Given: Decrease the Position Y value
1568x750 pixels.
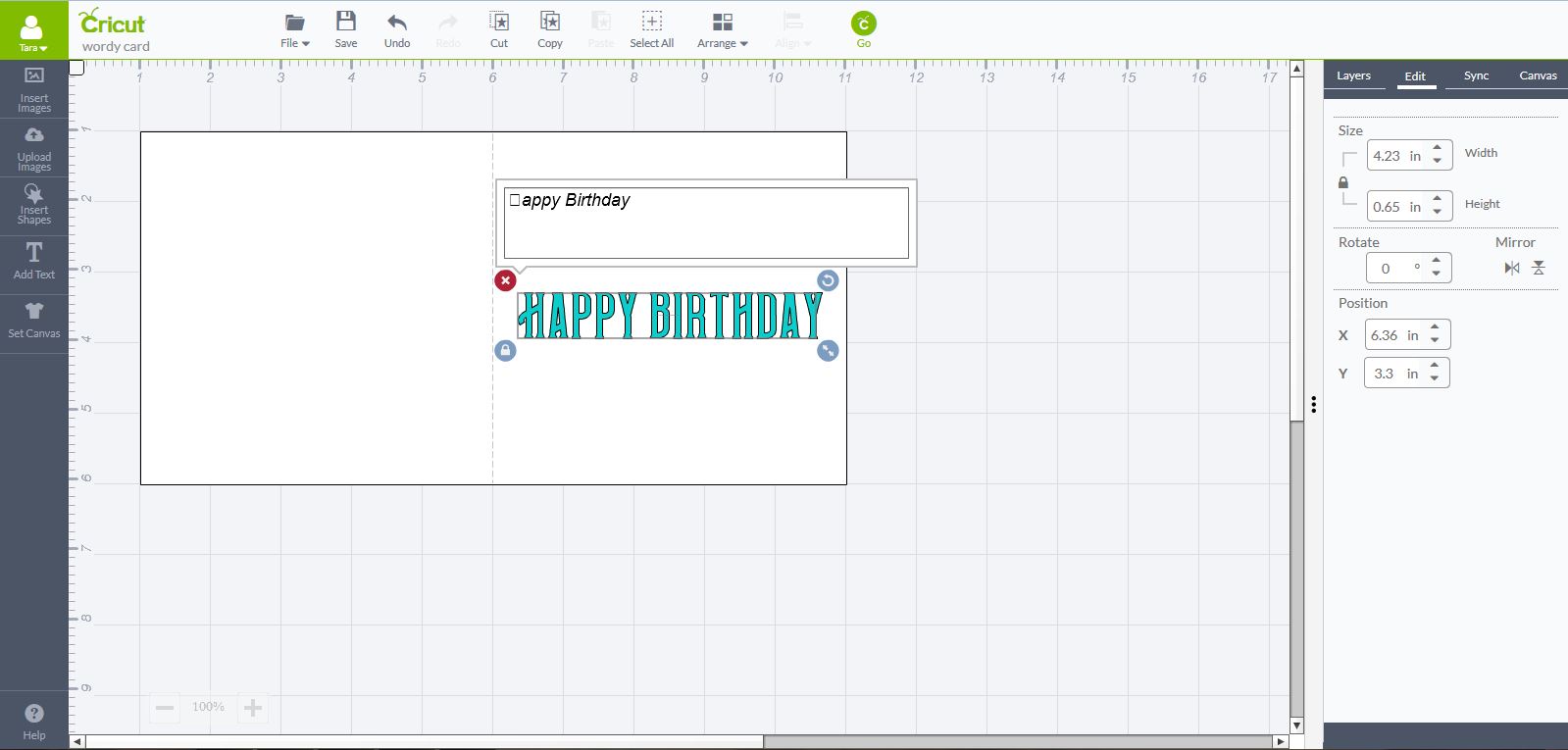Looking at the screenshot, I should (1436, 379).
